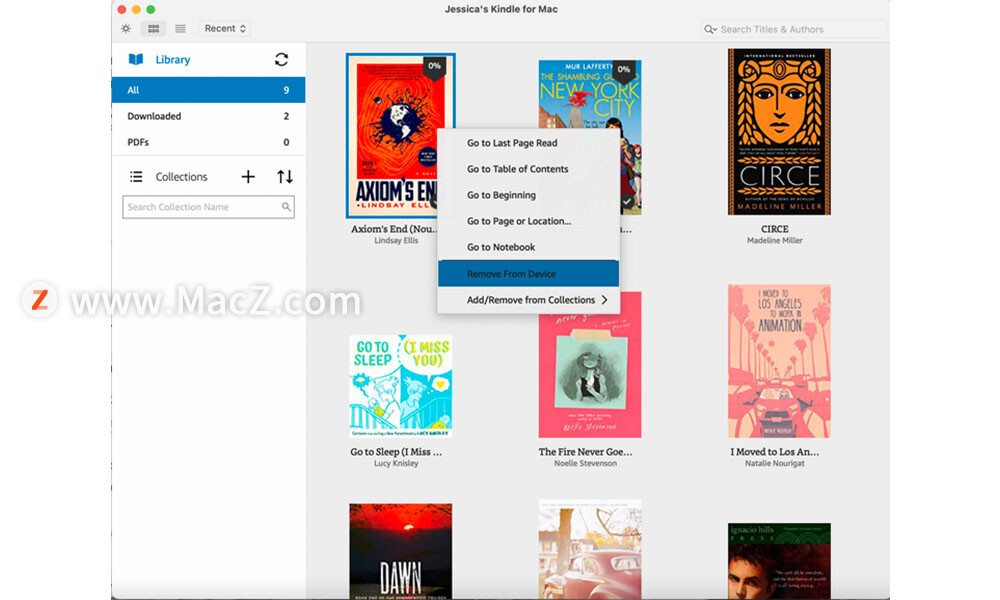Click the Collections list icon
This screenshot has width=1000, height=600.
(x=136, y=177)
